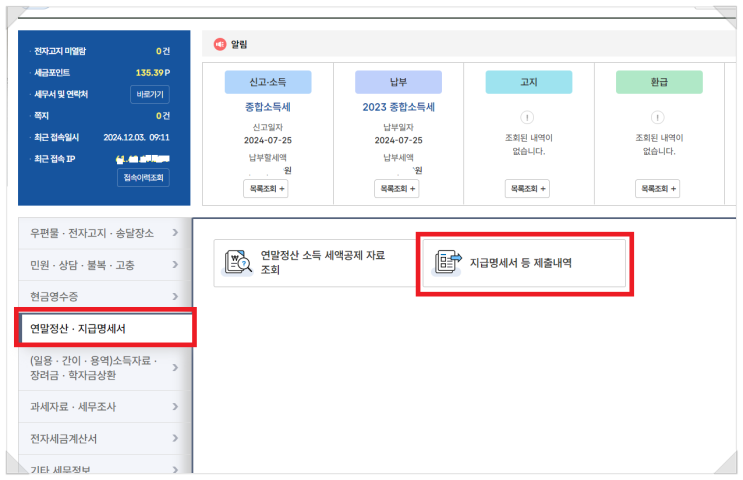Click the 알림 heading text
743x480 pixels.
tap(239, 45)
